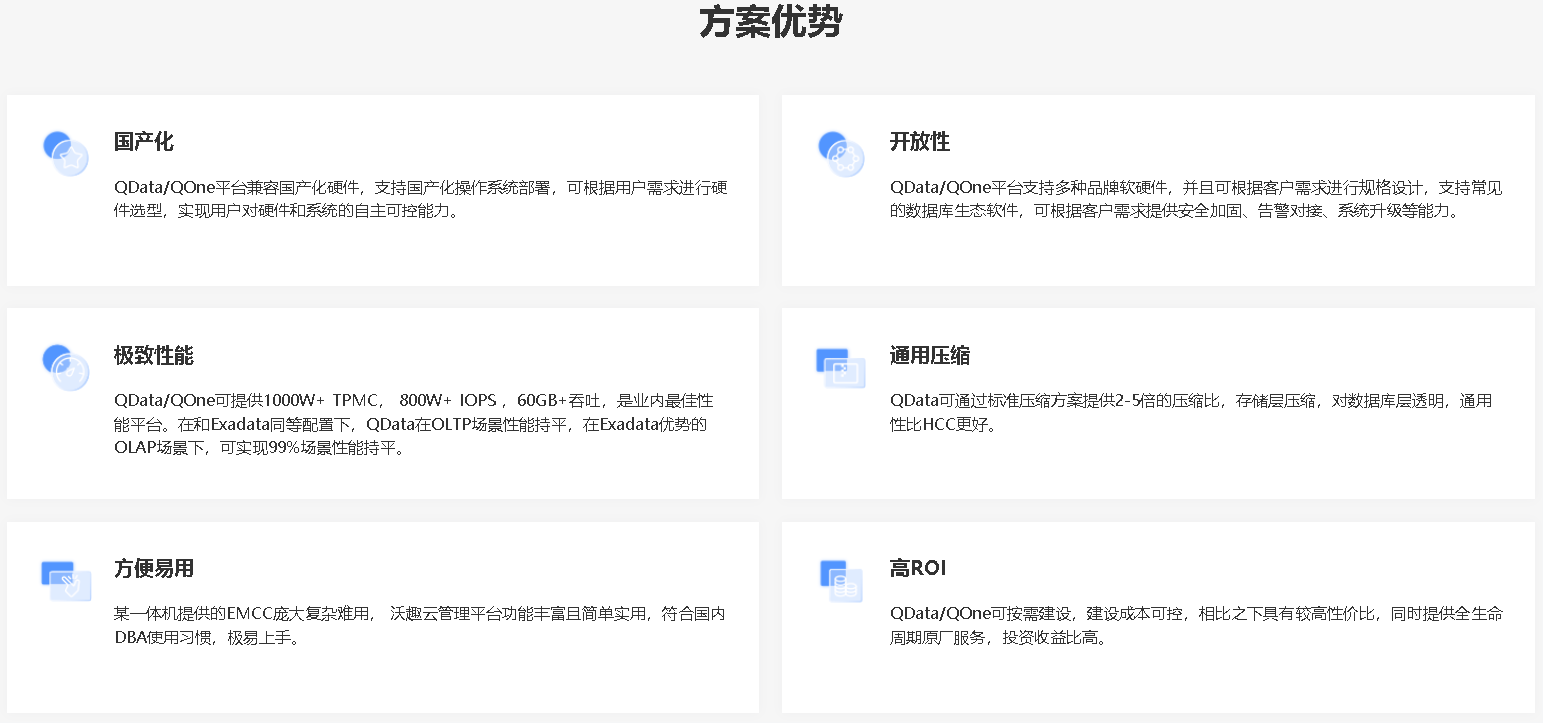Click the 极致性能 title
Viewport: 1543px width, 723px height.
[154, 356]
